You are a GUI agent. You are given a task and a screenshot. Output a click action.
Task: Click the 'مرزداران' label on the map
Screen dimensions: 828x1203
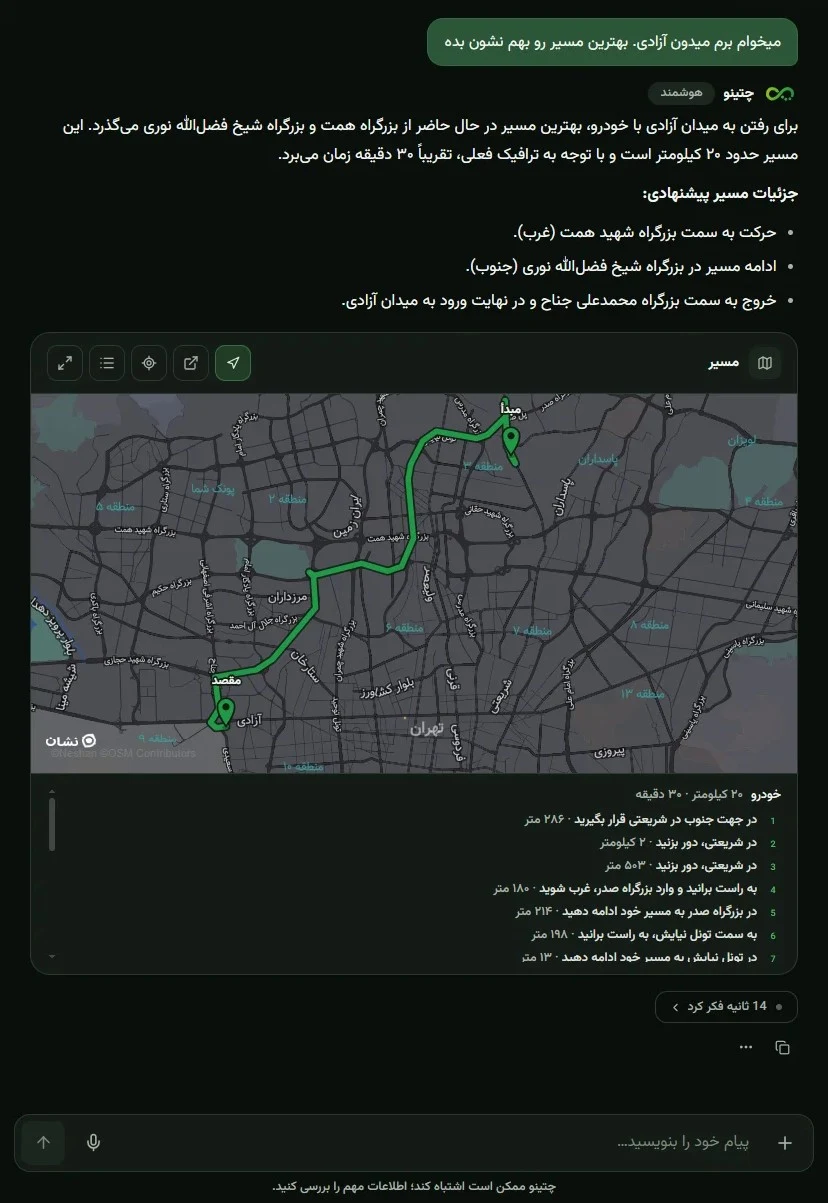click(286, 596)
